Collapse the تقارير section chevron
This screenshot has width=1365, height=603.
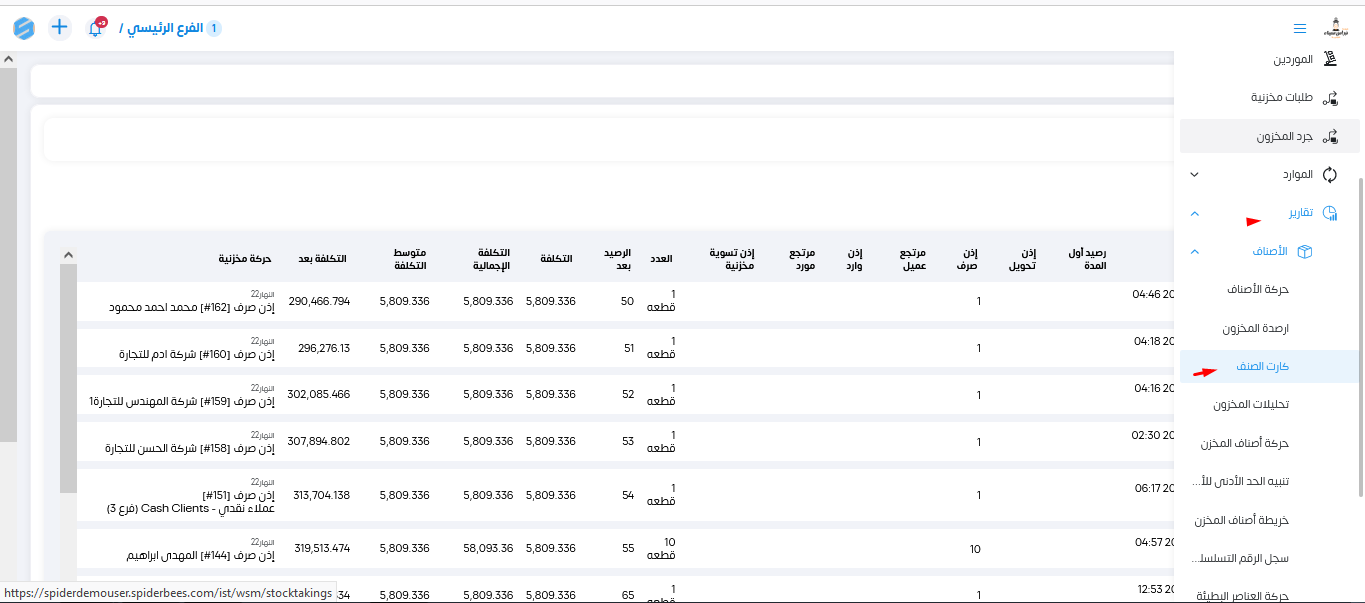point(1194,214)
